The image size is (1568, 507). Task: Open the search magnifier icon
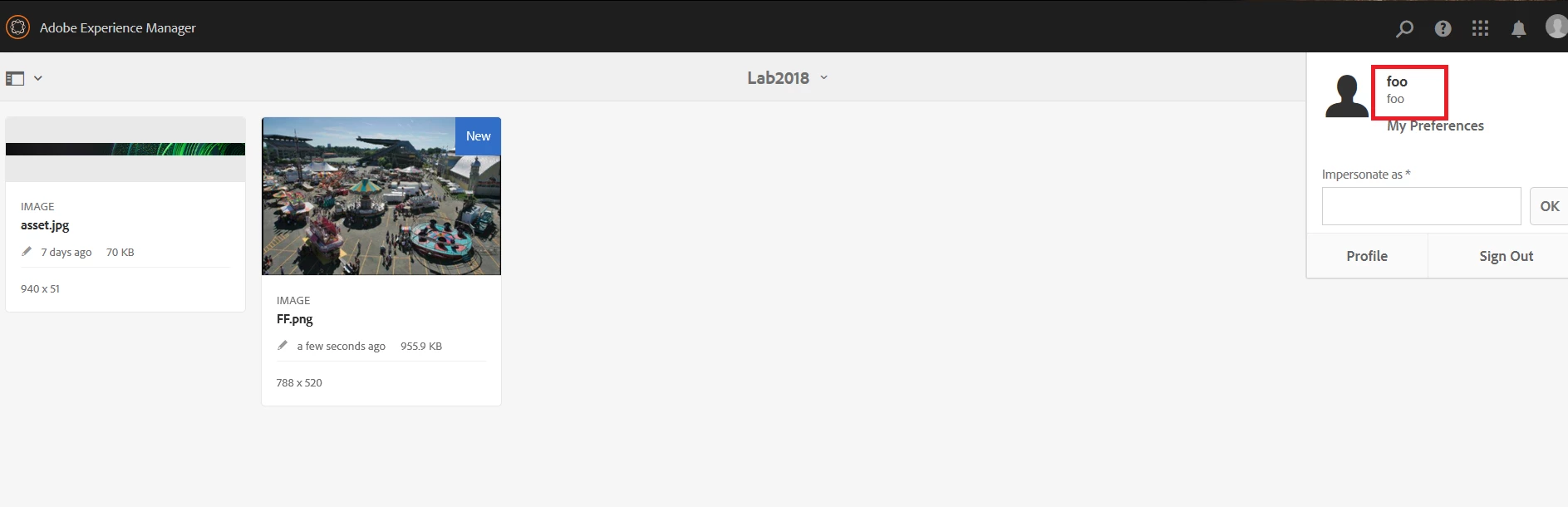1404,28
